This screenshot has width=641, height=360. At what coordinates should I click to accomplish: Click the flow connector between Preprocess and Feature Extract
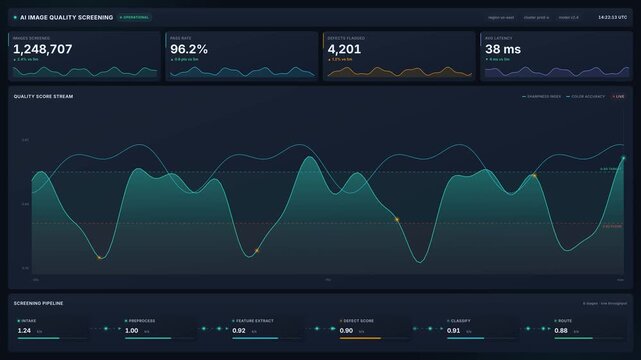(x=213, y=329)
